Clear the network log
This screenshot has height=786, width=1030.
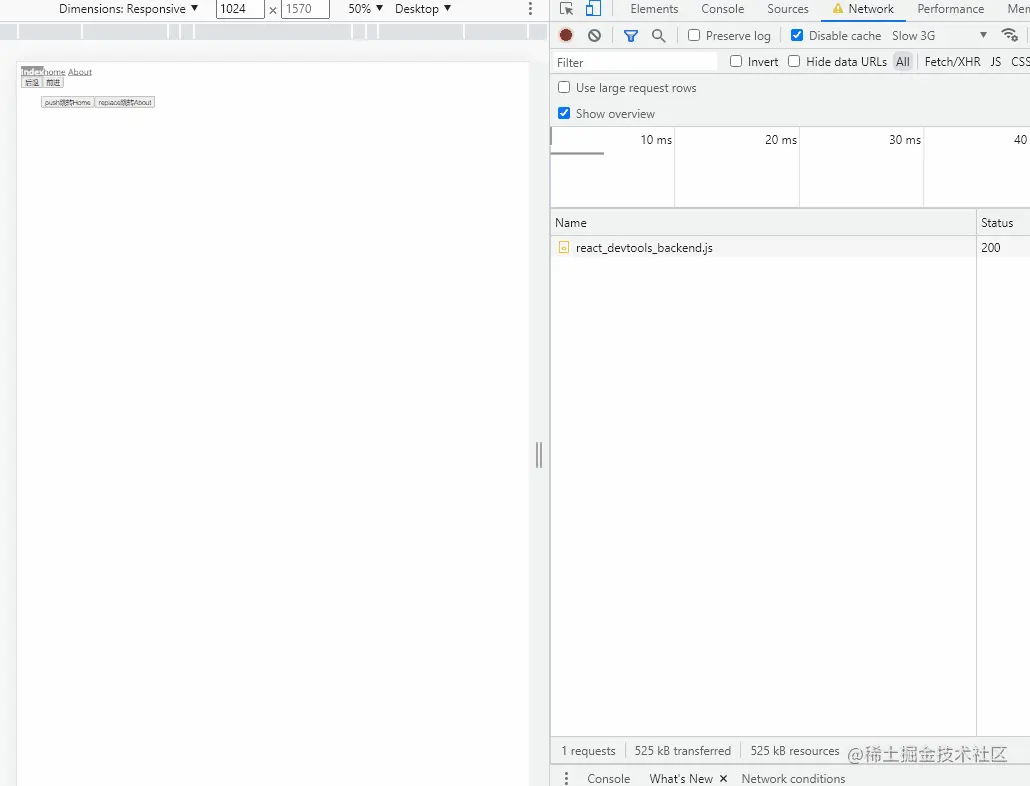click(594, 35)
